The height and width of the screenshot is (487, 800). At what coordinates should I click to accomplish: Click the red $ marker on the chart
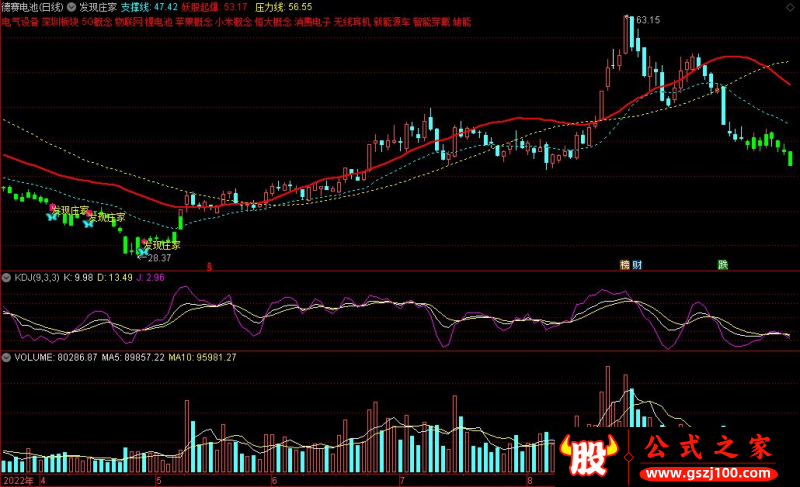click(209, 267)
